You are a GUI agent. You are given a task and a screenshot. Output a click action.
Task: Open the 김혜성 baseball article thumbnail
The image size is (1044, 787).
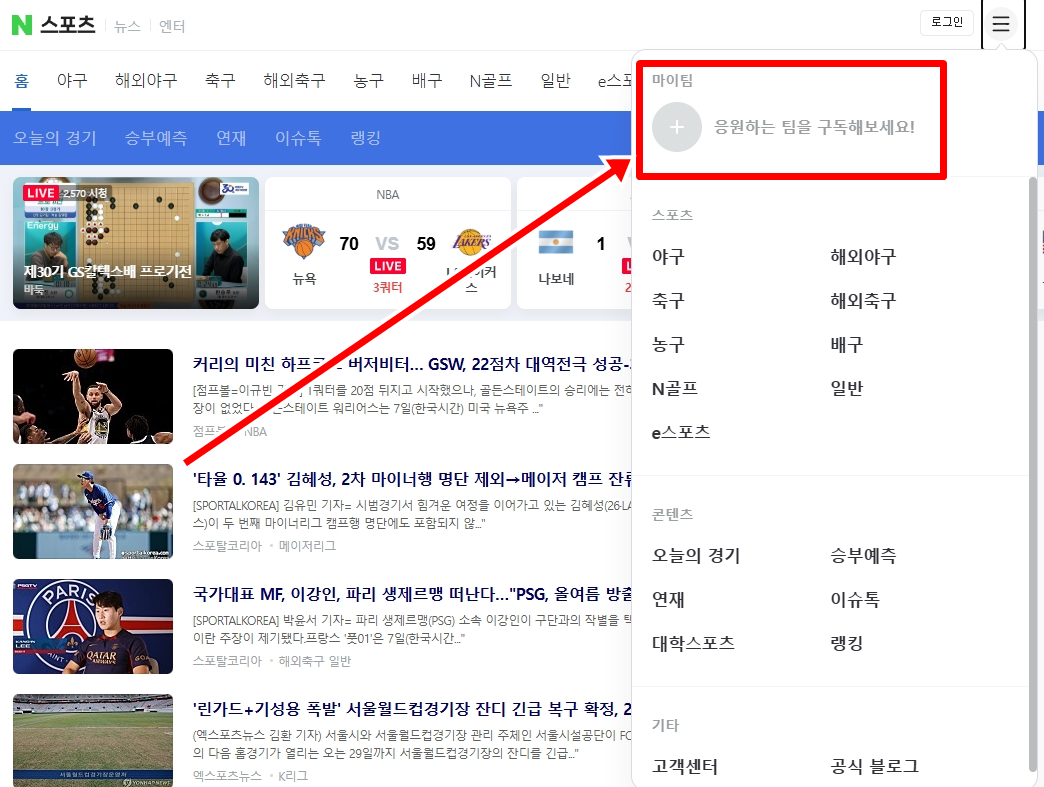tap(93, 511)
